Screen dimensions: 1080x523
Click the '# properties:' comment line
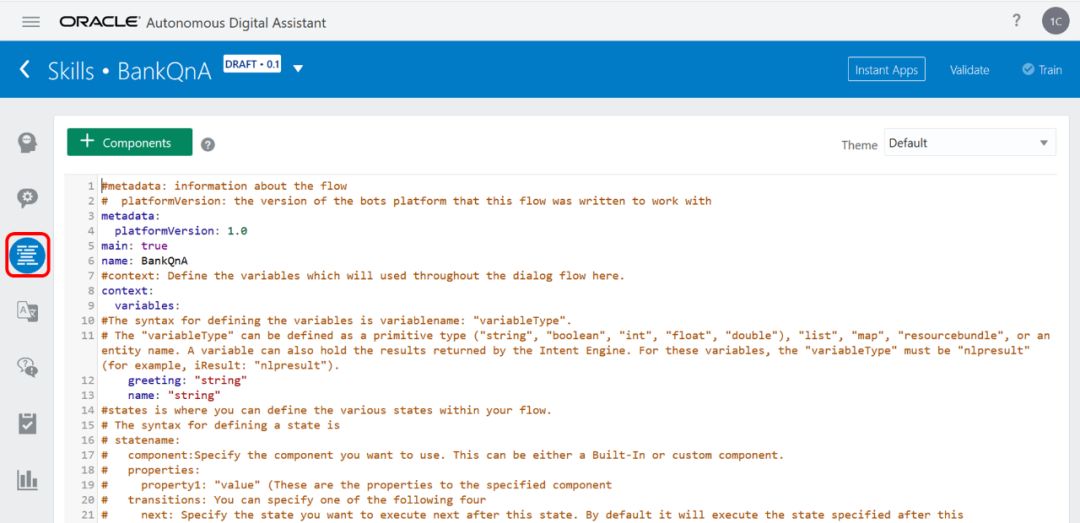(151, 470)
